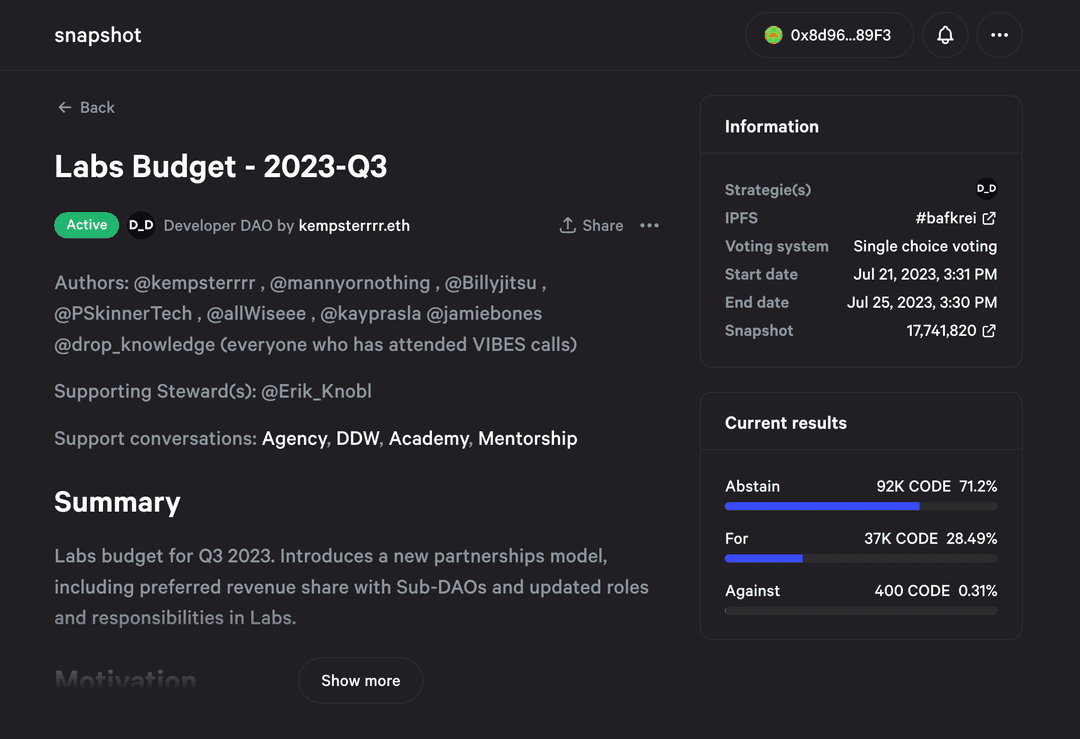Open the DDW support conversation link
The image size is (1080, 739).
pos(357,439)
